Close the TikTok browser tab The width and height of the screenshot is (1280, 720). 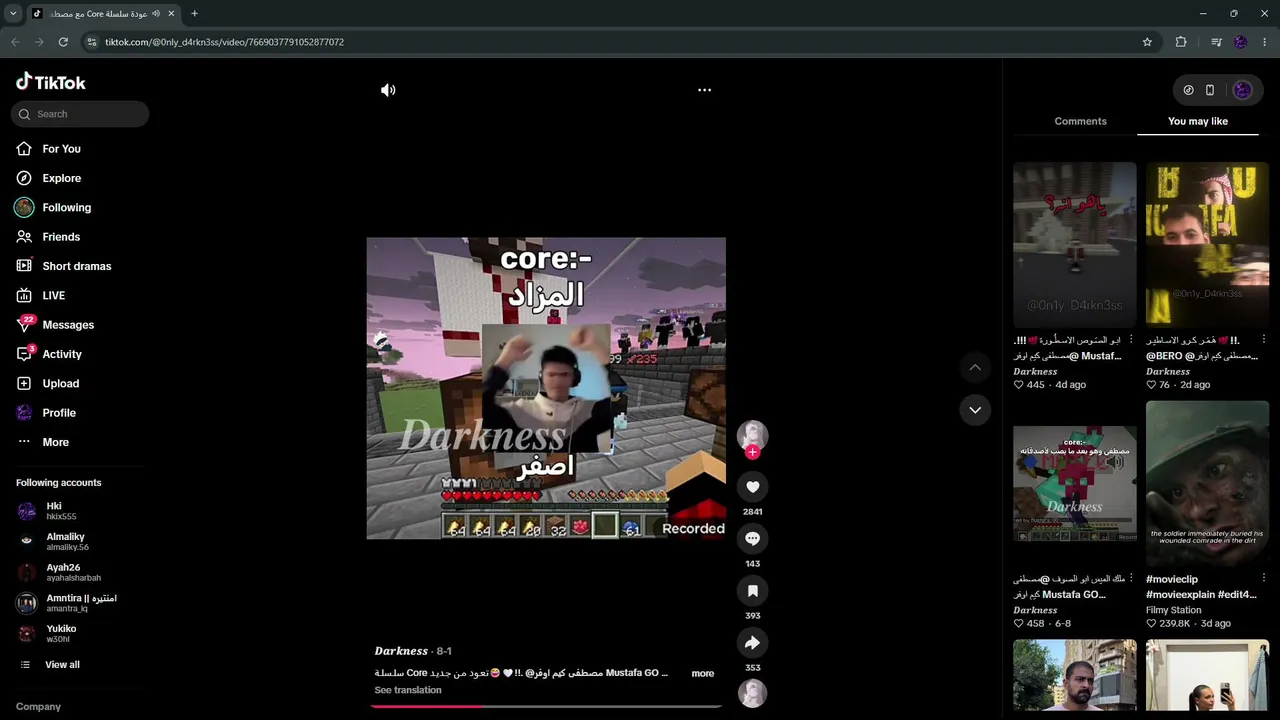click(171, 14)
